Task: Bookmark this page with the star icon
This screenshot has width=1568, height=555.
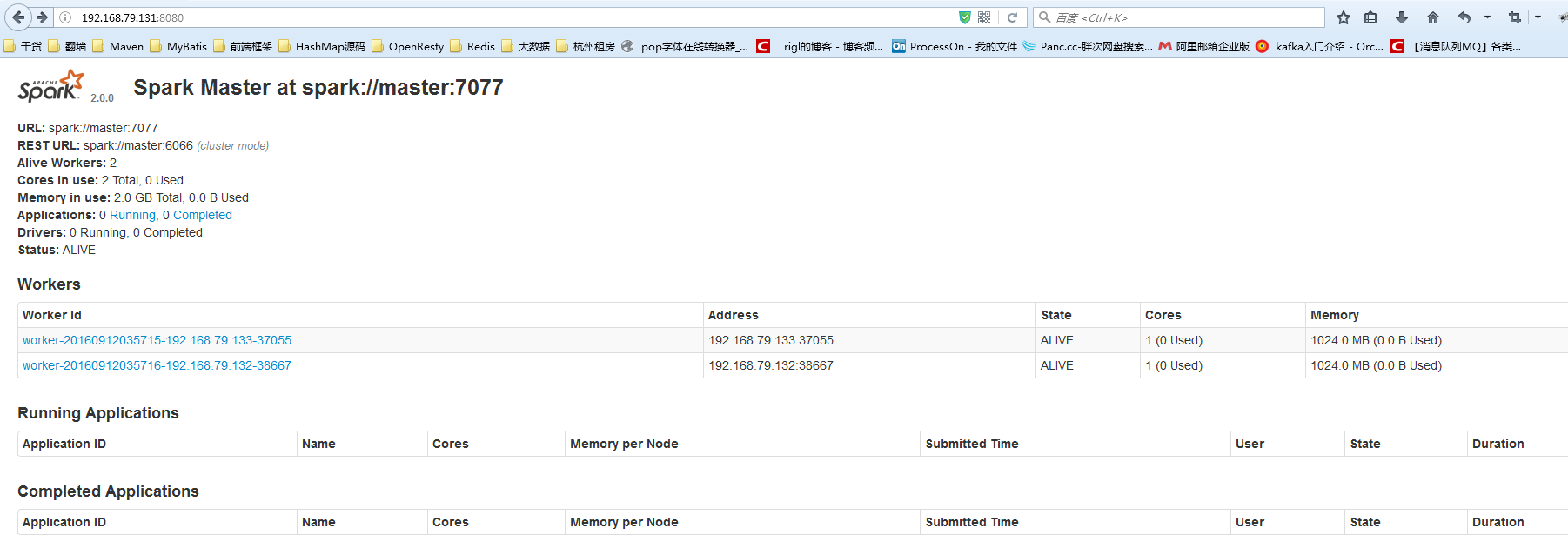Action: click(x=1344, y=17)
